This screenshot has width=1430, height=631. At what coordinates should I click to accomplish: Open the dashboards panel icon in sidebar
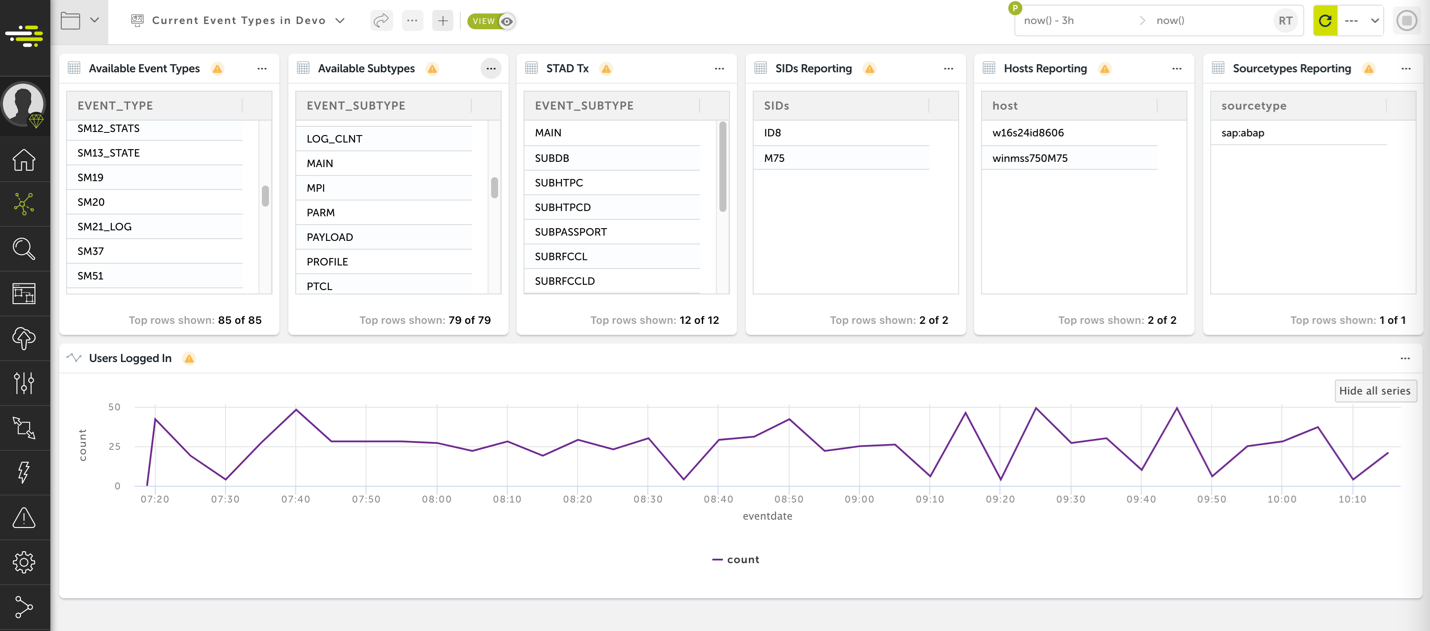[24, 294]
